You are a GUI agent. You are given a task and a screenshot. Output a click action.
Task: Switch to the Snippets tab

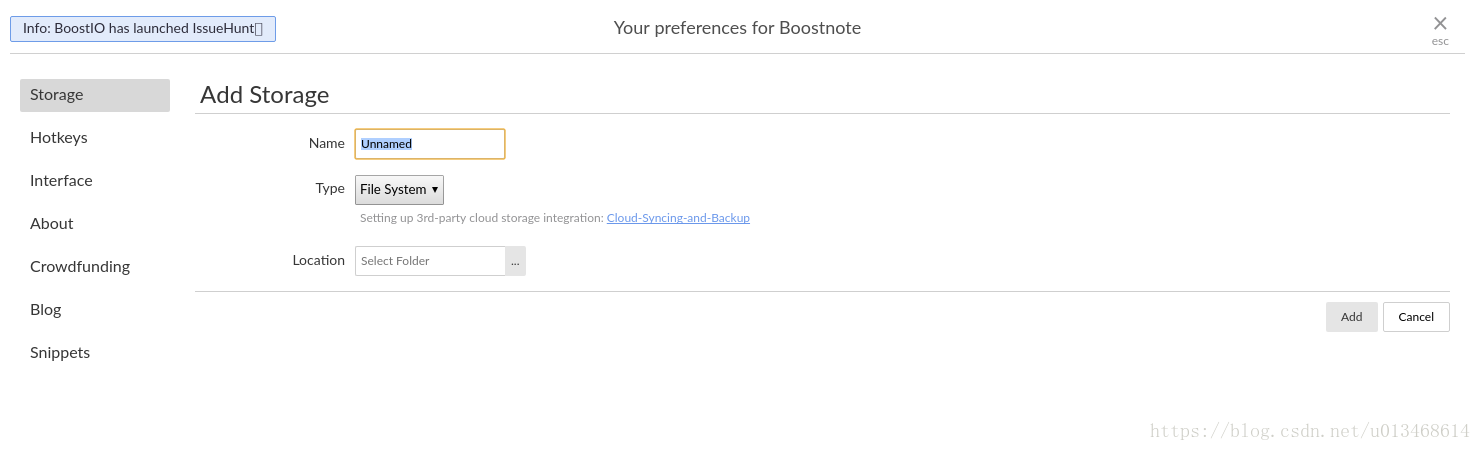pyautogui.click(x=60, y=353)
